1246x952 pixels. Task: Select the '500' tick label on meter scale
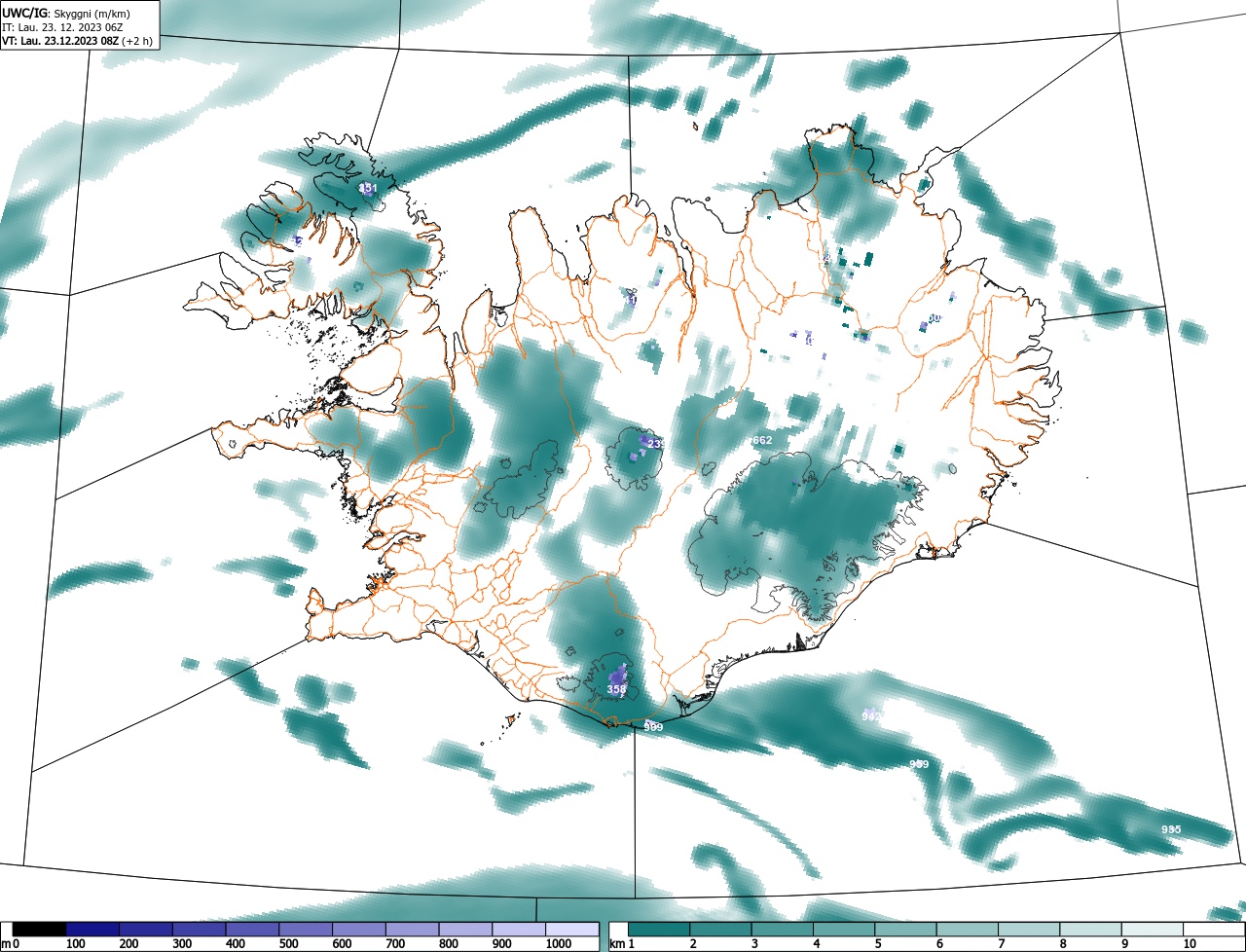(x=288, y=944)
